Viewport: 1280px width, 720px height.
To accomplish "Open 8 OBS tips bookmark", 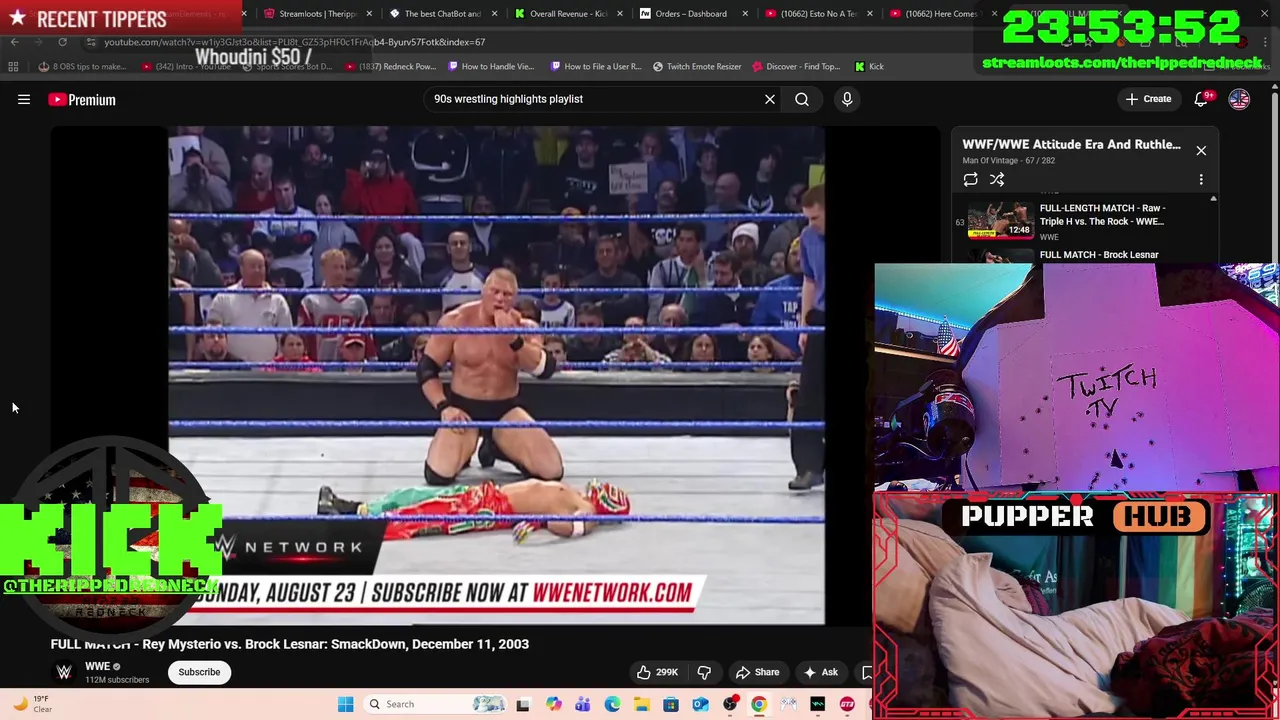I will point(82,67).
